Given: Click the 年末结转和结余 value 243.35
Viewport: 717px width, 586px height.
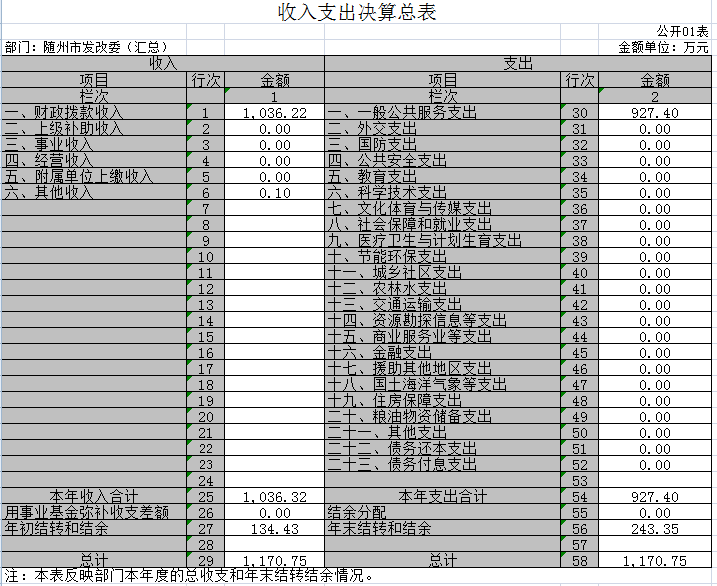Looking at the screenshot, I should tap(655, 528).
